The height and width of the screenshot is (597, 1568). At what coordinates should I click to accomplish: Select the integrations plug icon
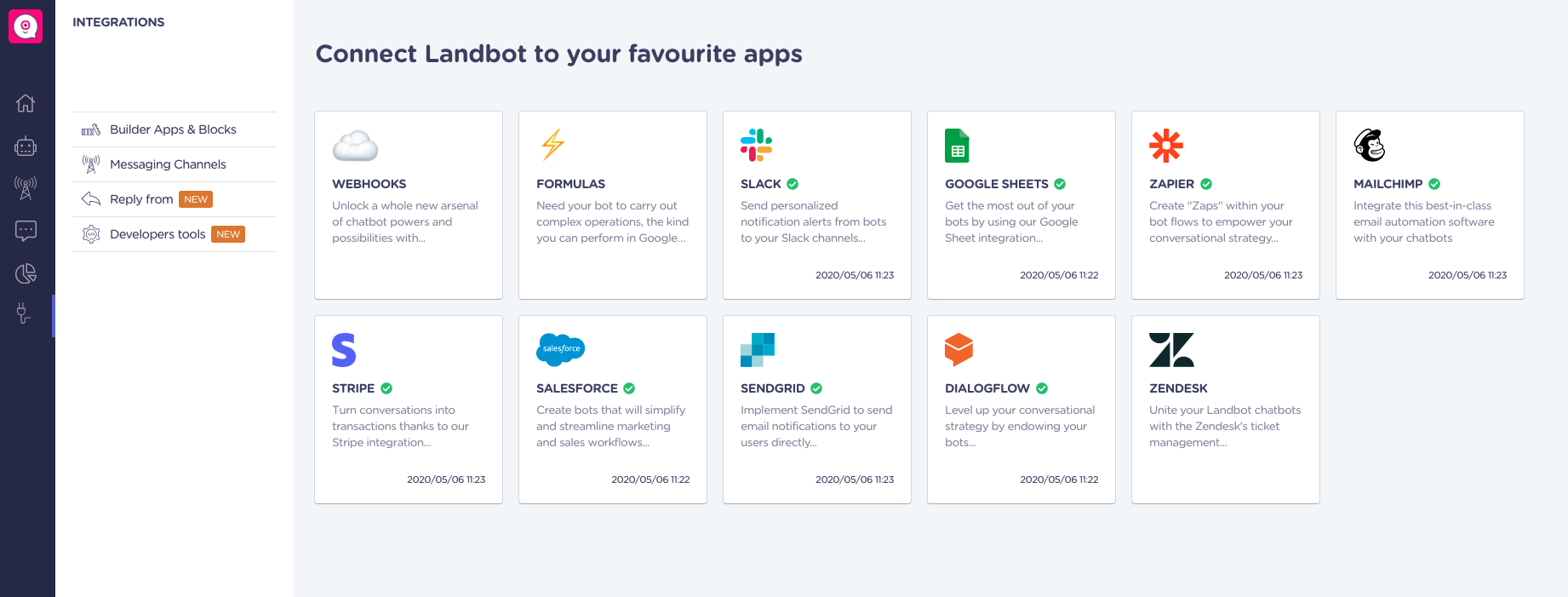pyautogui.click(x=24, y=314)
